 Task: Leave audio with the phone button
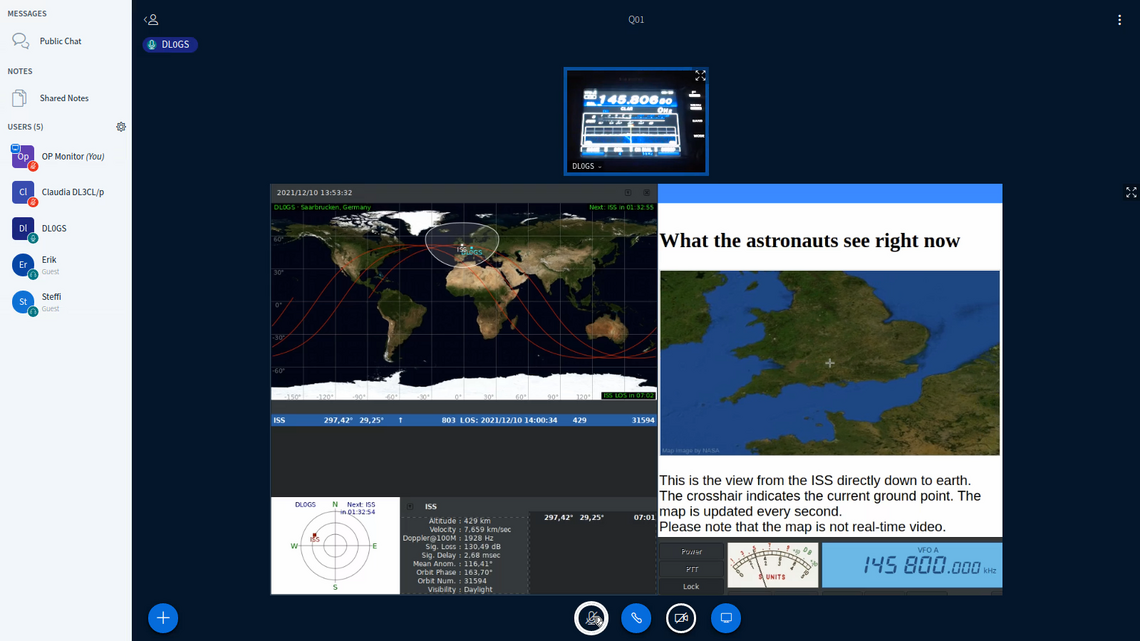tap(636, 618)
